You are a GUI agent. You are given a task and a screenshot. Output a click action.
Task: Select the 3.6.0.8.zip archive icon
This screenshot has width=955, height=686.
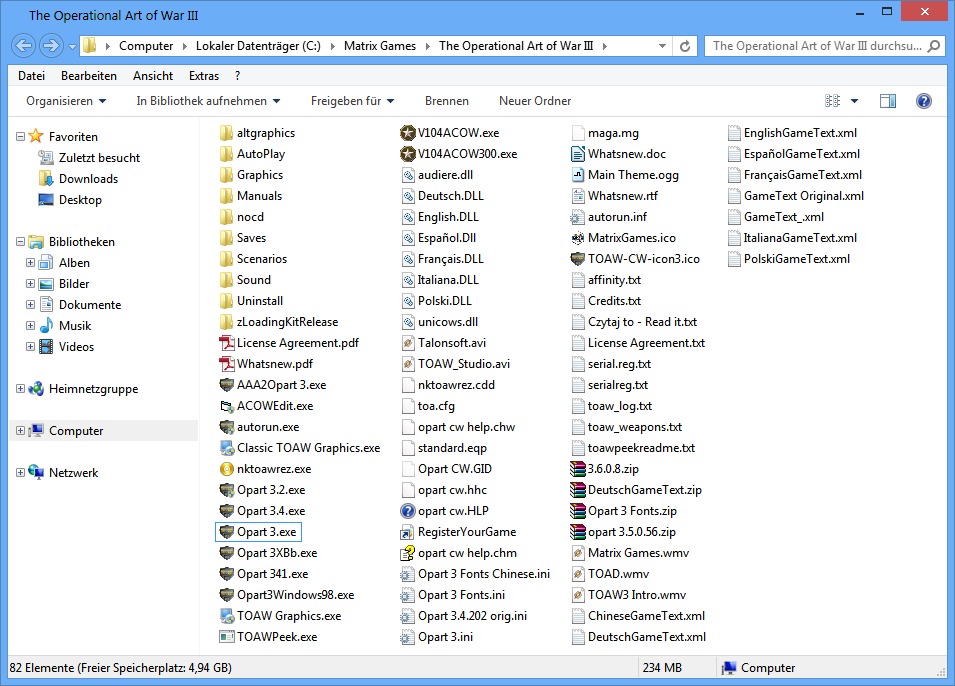577,469
